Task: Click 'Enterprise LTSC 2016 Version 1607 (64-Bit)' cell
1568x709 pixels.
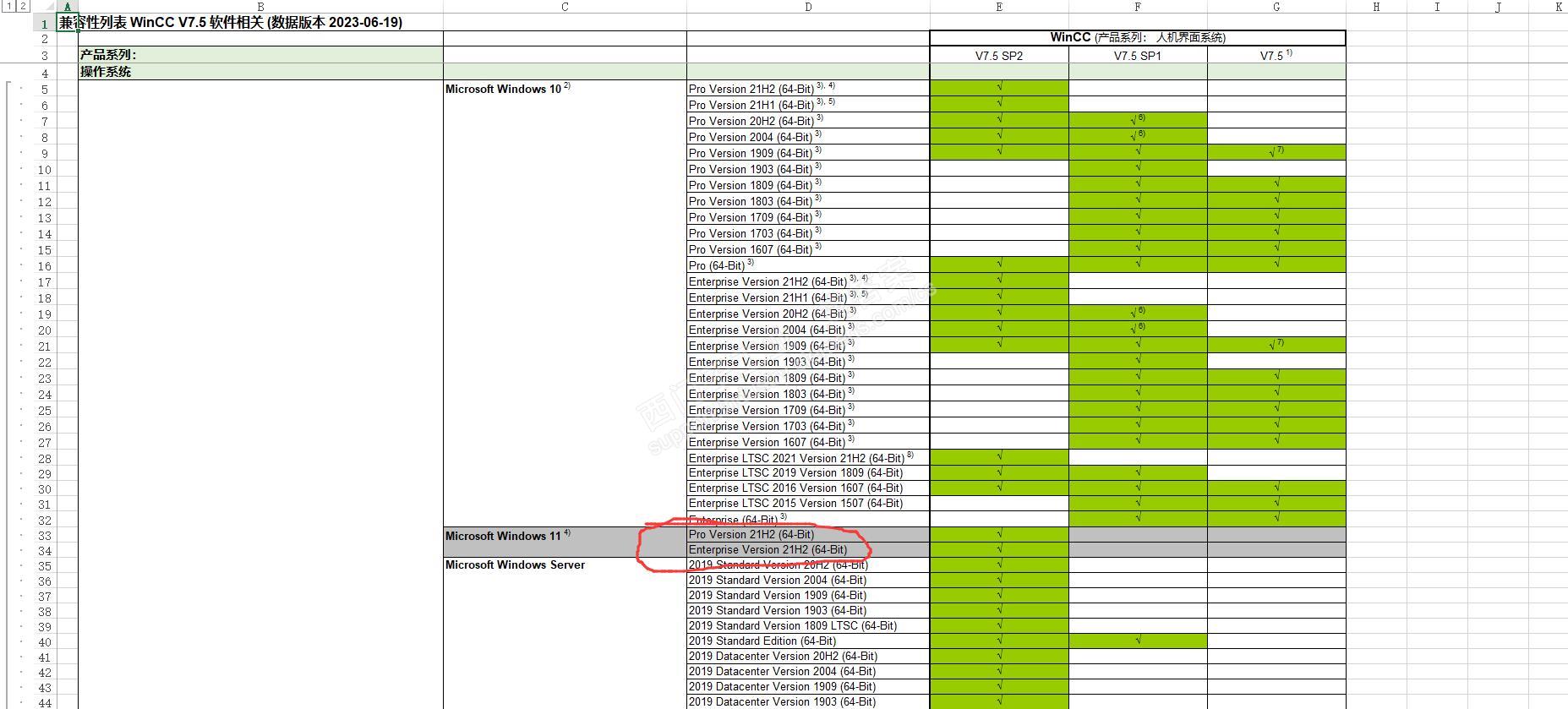Action: (x=808, y=488)
